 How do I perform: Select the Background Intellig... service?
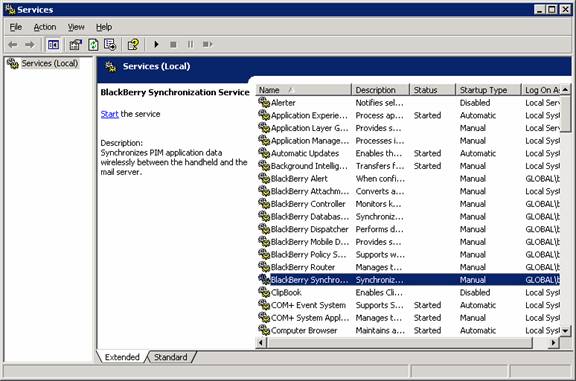click(408, 166)
